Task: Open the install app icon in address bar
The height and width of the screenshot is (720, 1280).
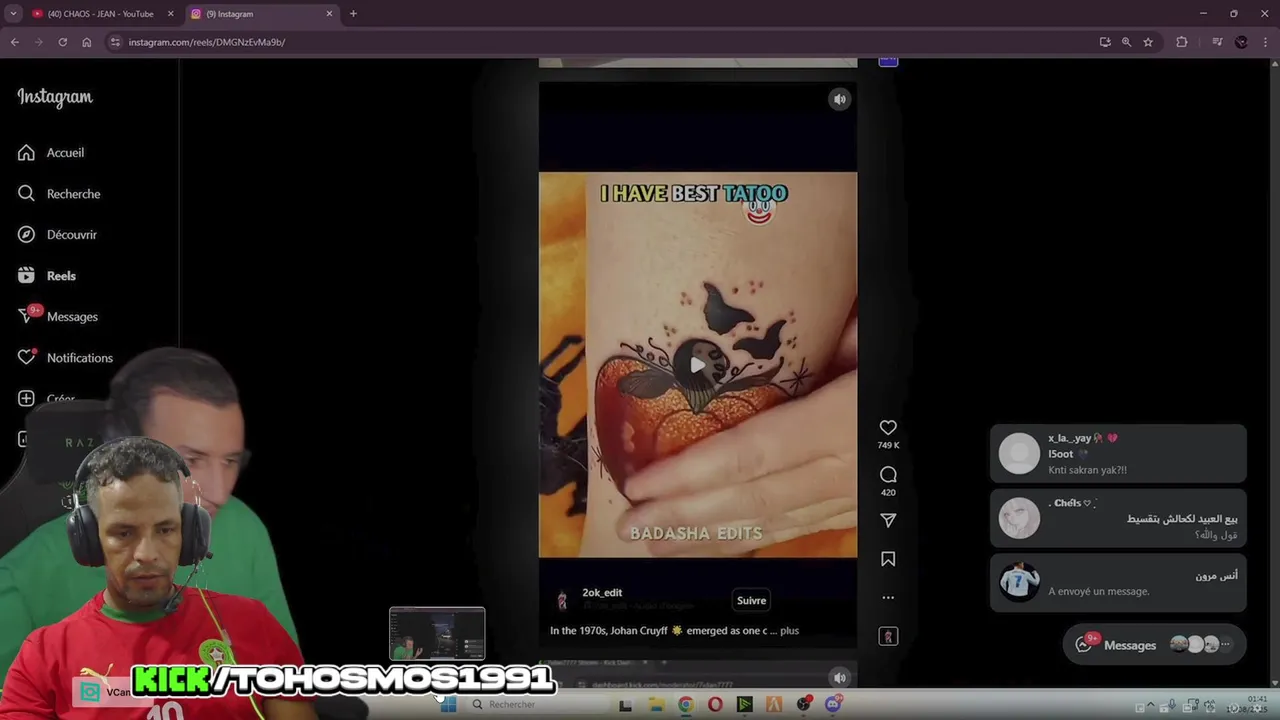Action: [x=1104, y=42]
